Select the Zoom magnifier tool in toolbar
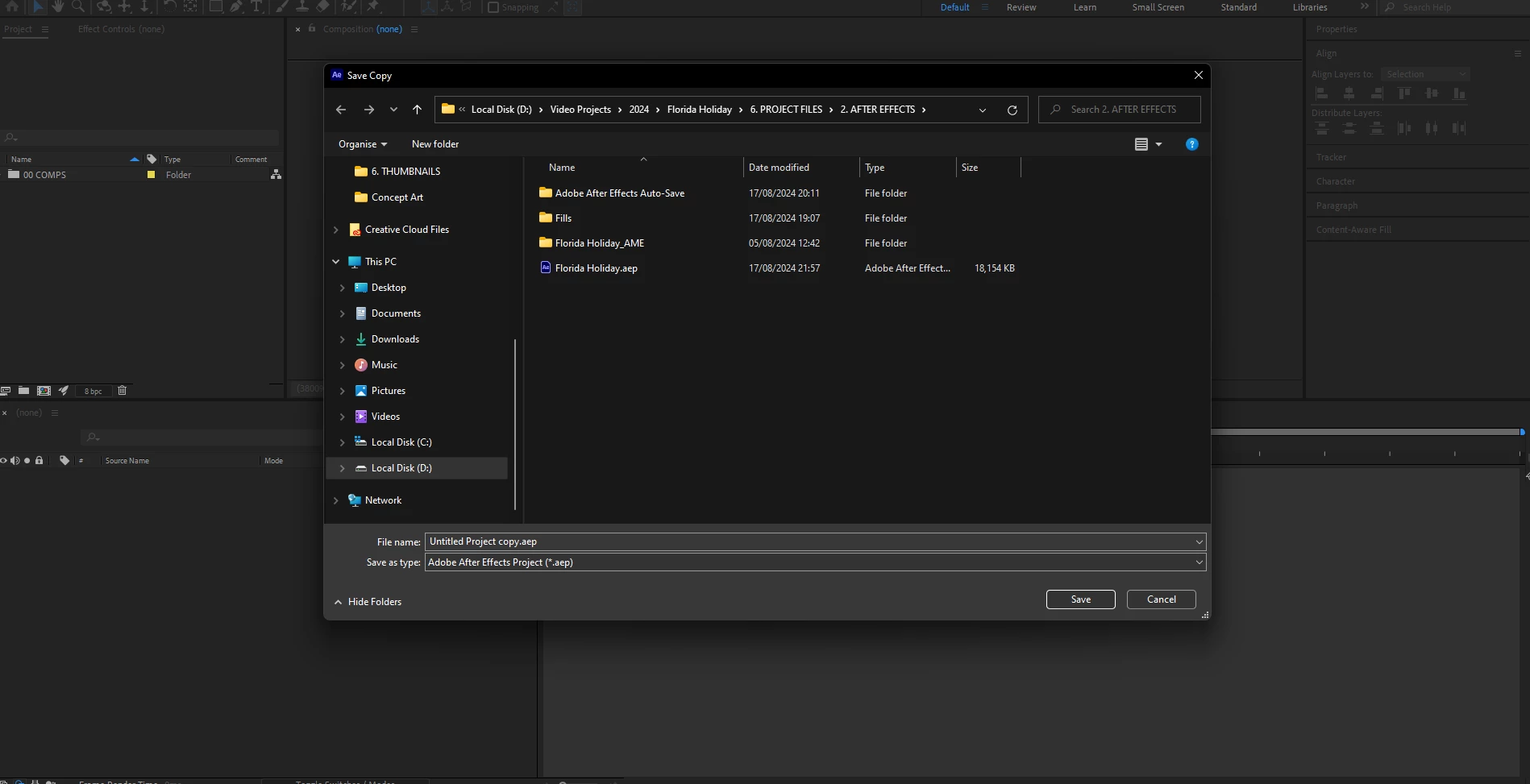The image size is (1530, 784). pyautogui.click(x=77, y=6)
